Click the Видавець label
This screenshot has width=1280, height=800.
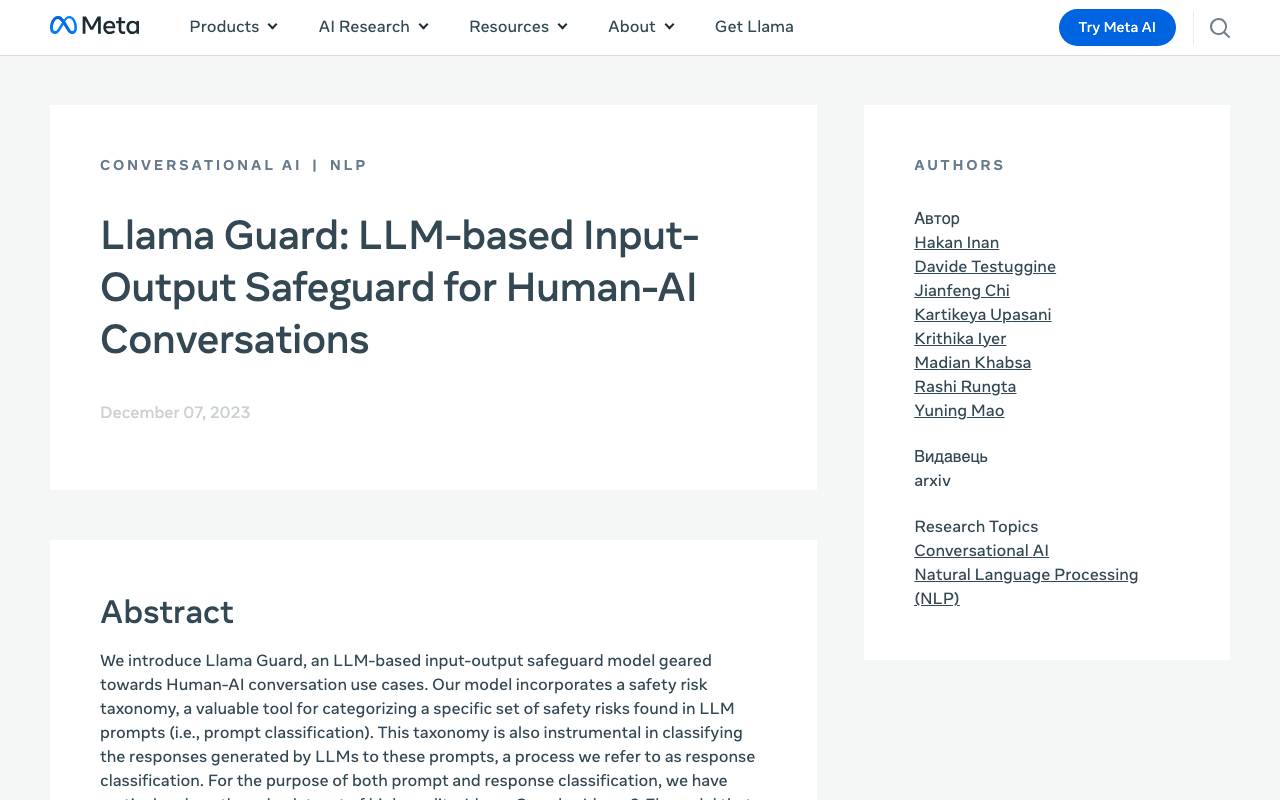(x=951, y=456)
